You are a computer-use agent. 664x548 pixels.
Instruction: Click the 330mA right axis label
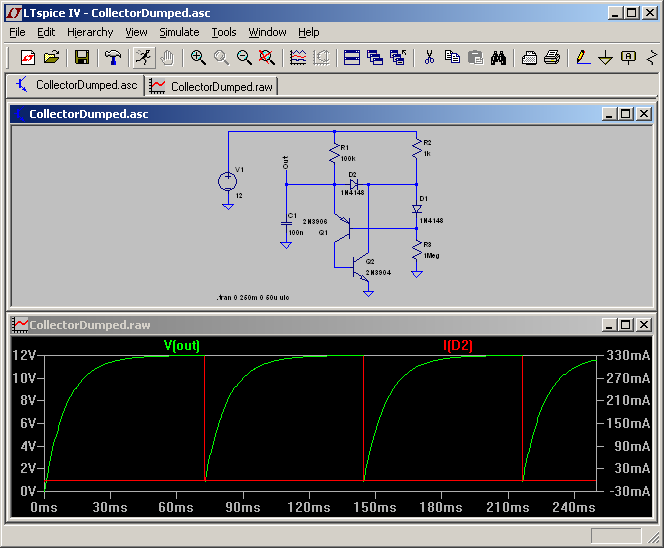[628, 355]
